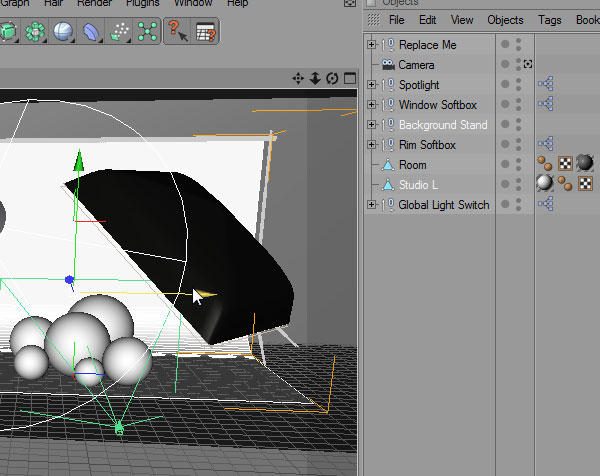The height and width of the screenshot is (476, 600).
Task: Open the Objects manager View menu
Action: click(462, 20)
